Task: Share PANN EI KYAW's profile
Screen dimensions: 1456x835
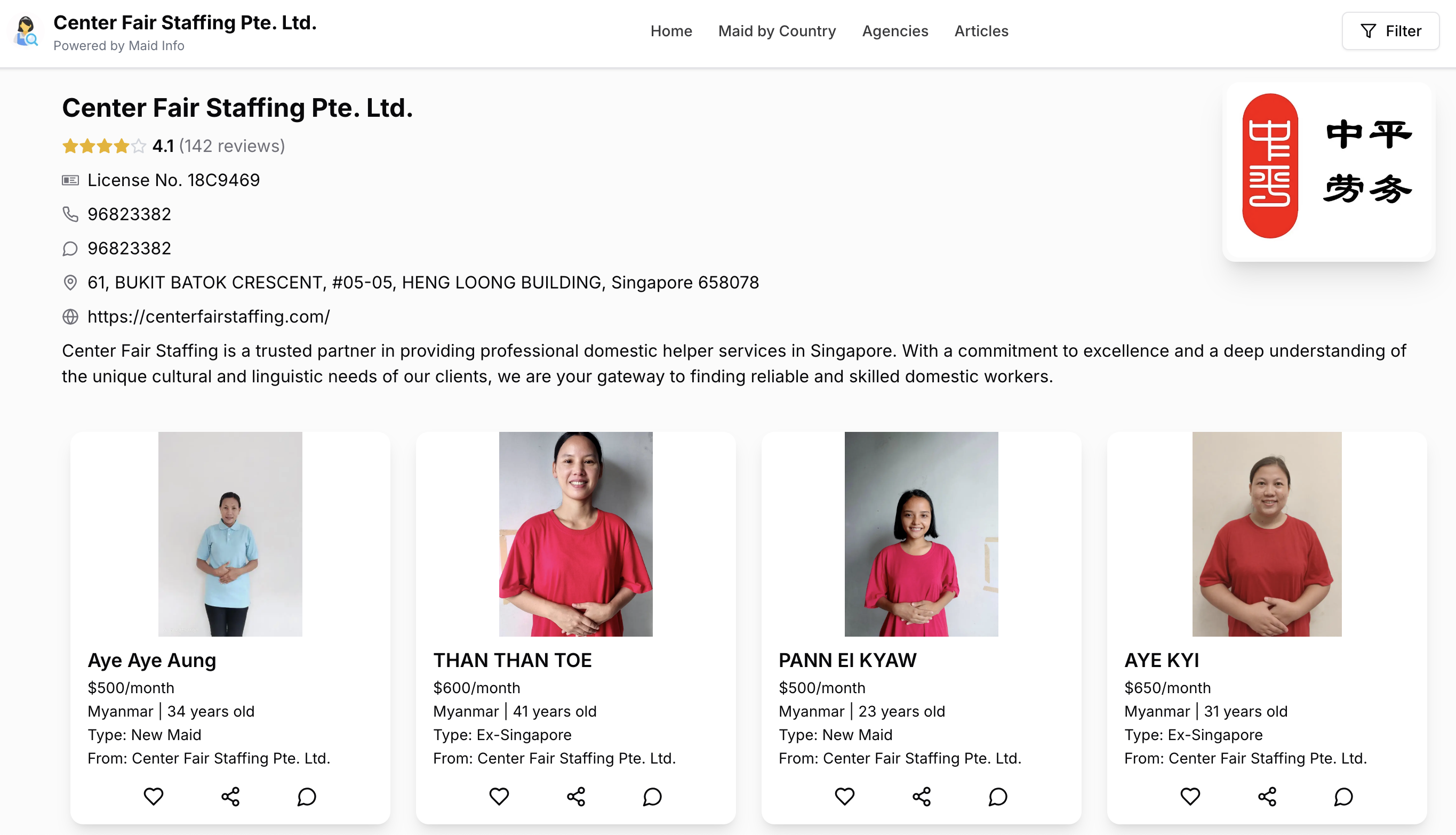Action: 922,797
